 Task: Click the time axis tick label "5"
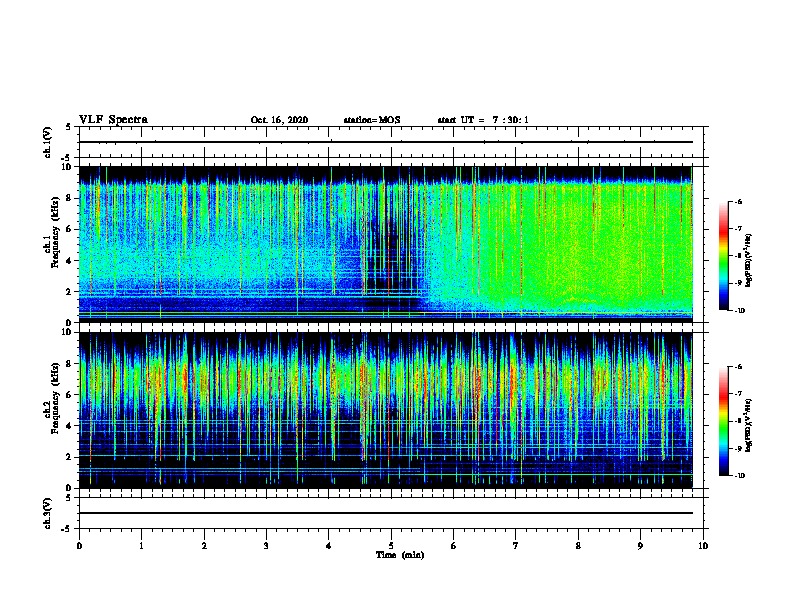point(391,546)
